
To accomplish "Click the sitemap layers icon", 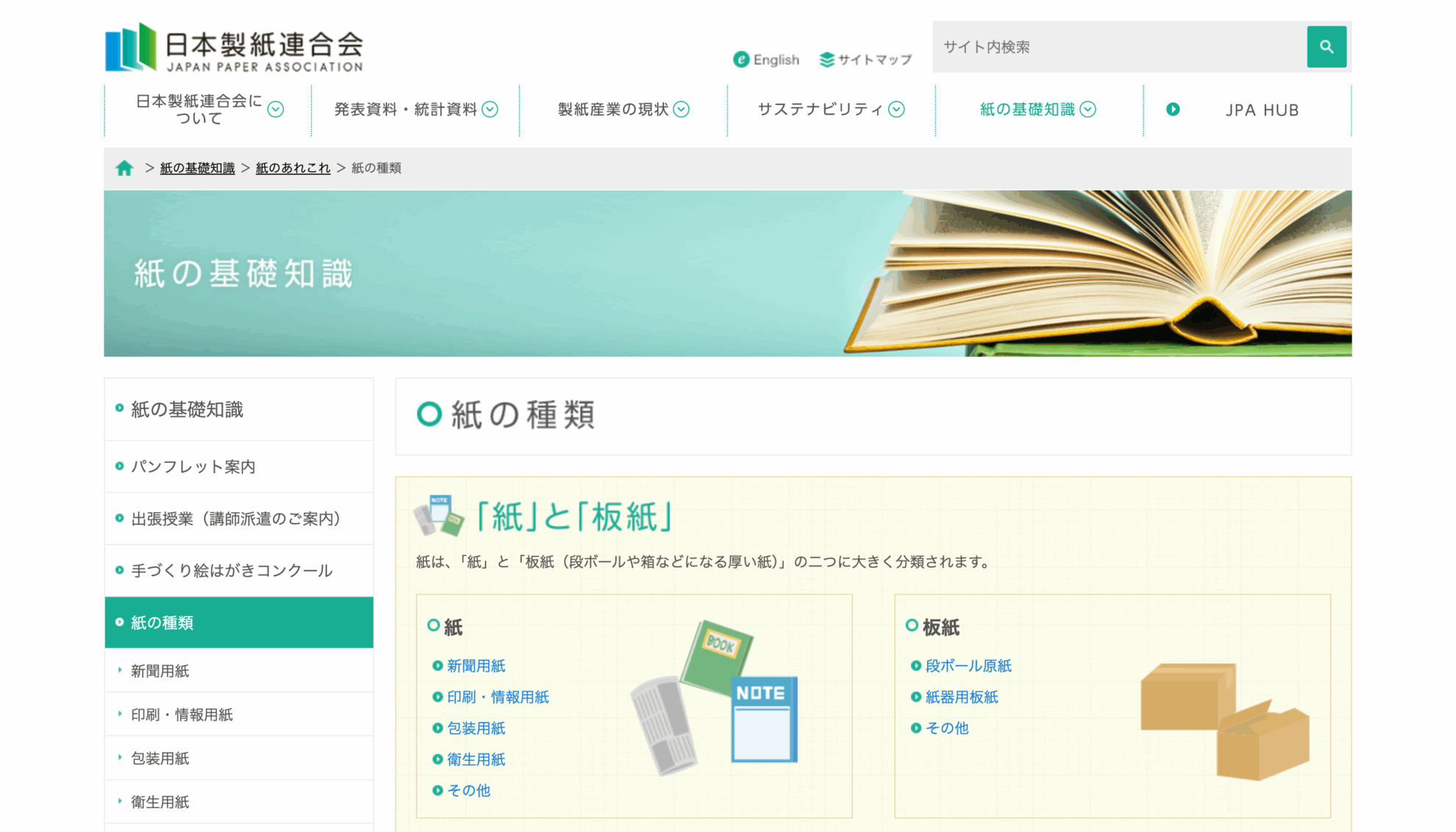I will tap(827, 60).
